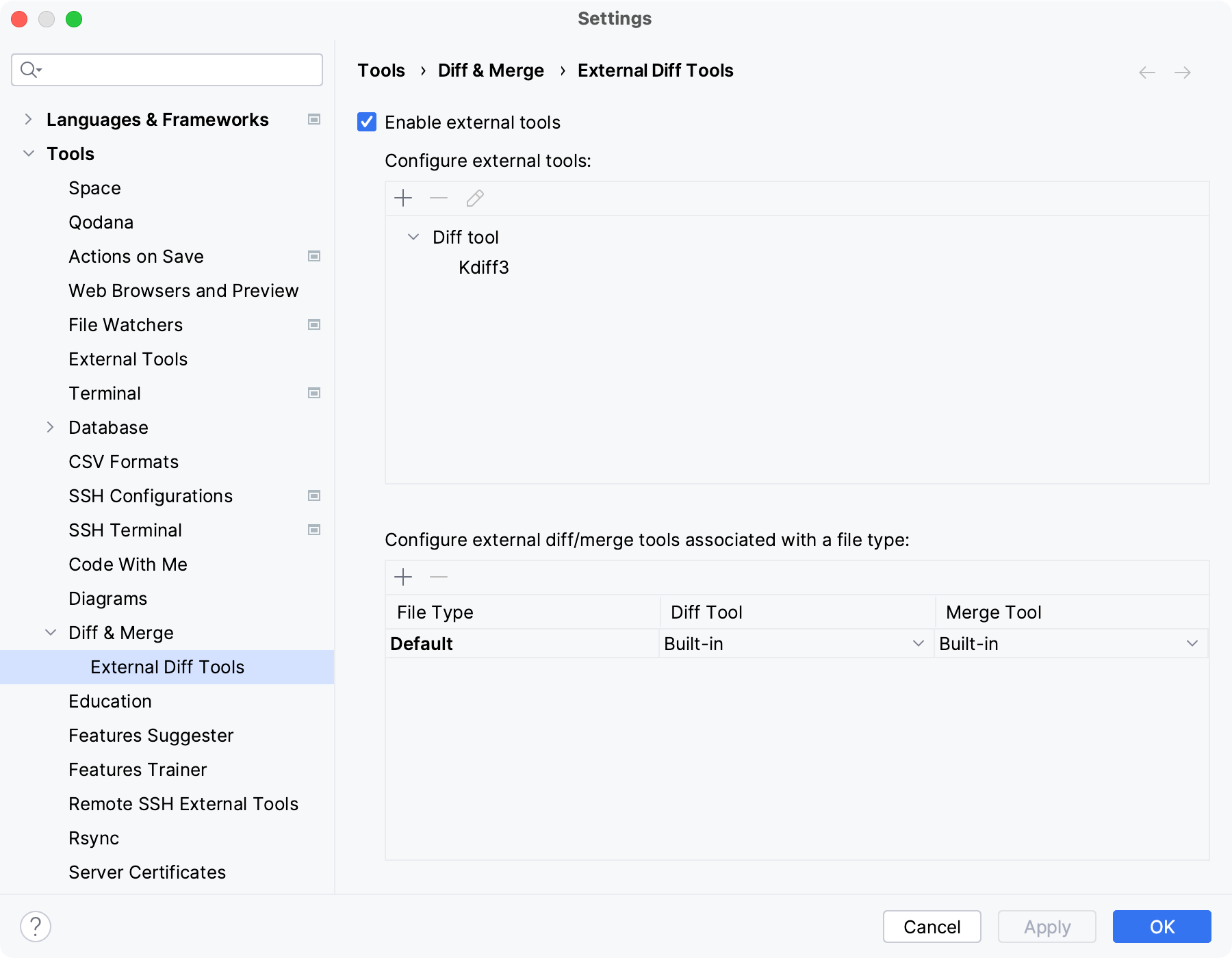Collapse the Diff & Merge section
Viewport: 1232px width, 958px height.
50,632
